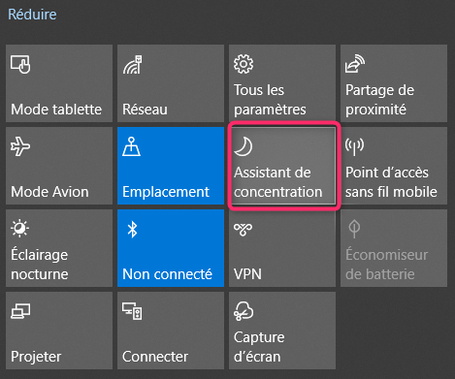This screenshot has height=379, width=455.
Task: Click the Réduire link
Action: (x=32, y=14)
